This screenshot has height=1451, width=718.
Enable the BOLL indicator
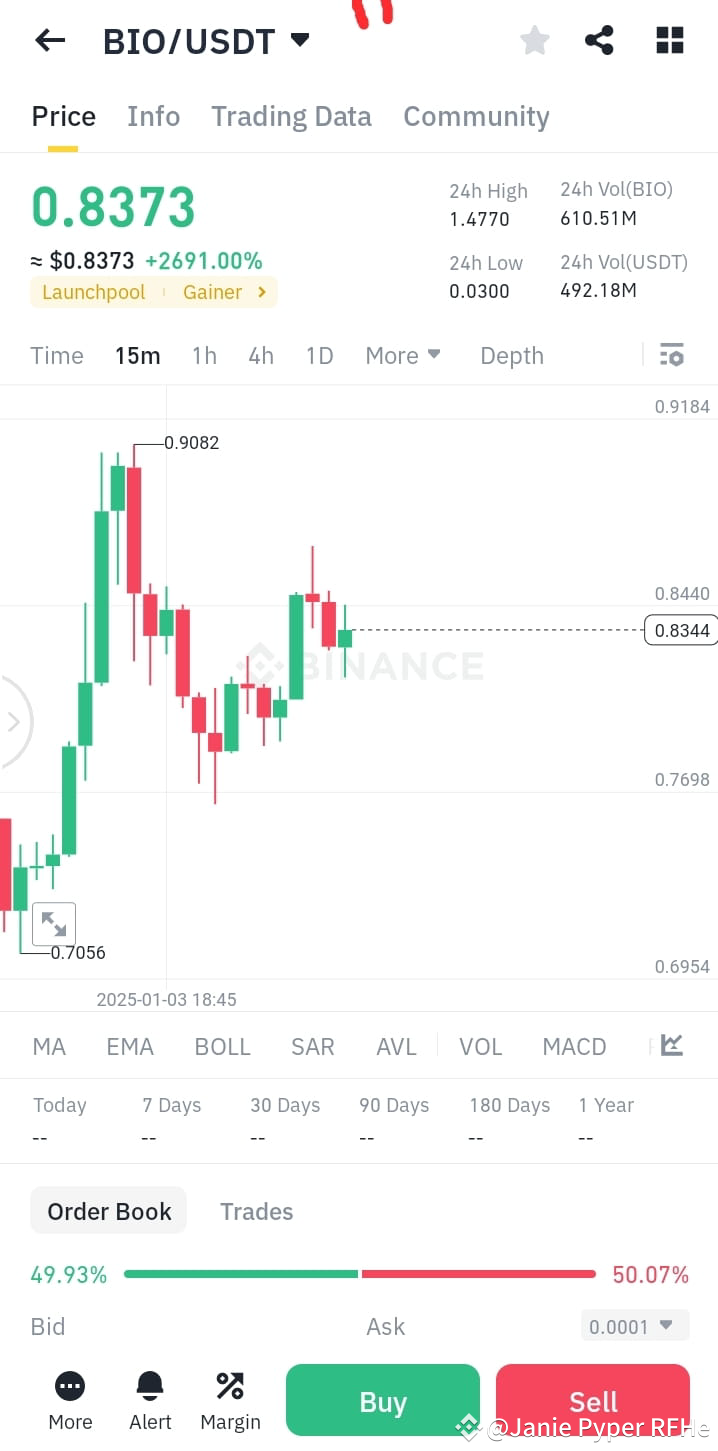click(222, 1046)
